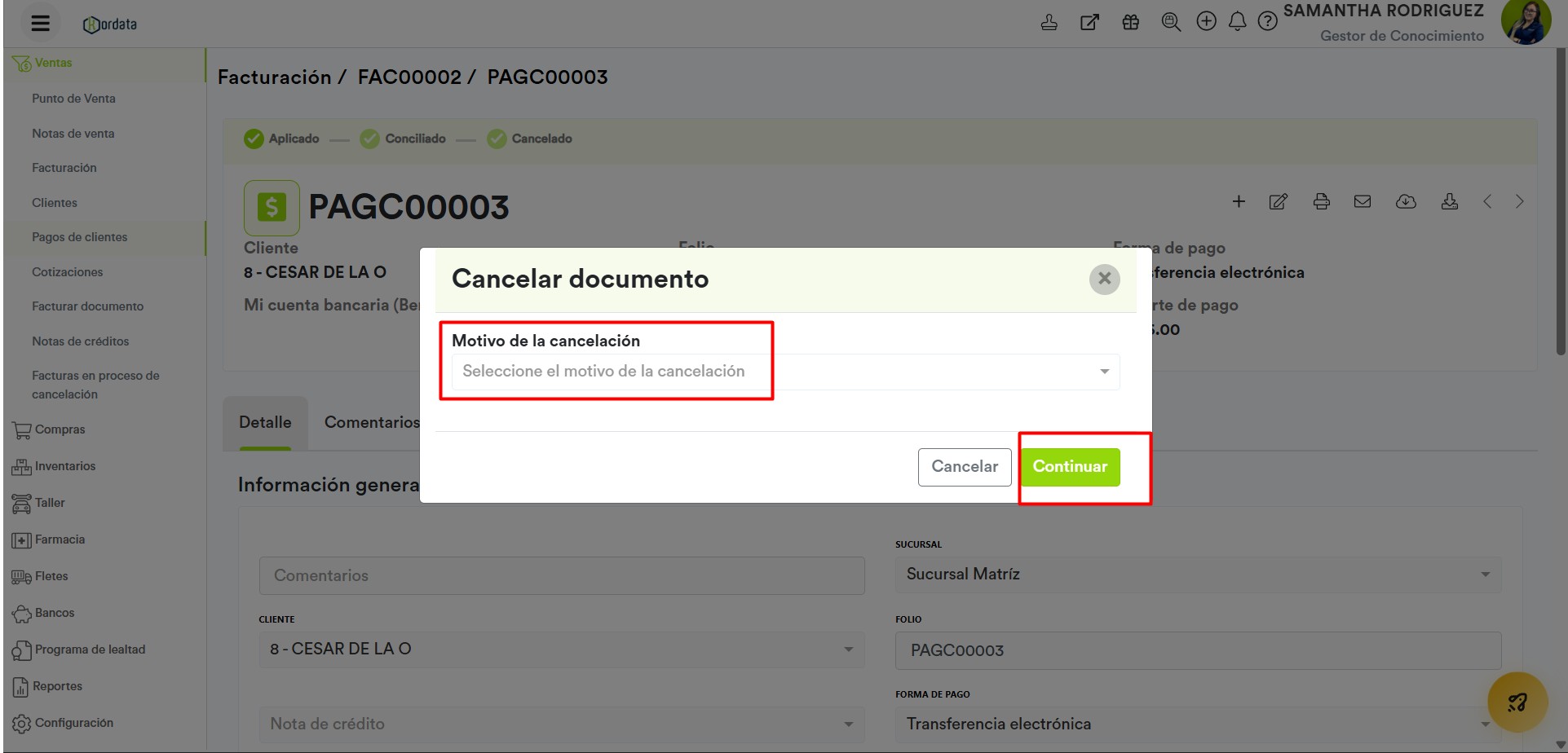Screen dimensions: 1568x753
Task: Open the Nota de crédito dropdown
Action: 561,724
